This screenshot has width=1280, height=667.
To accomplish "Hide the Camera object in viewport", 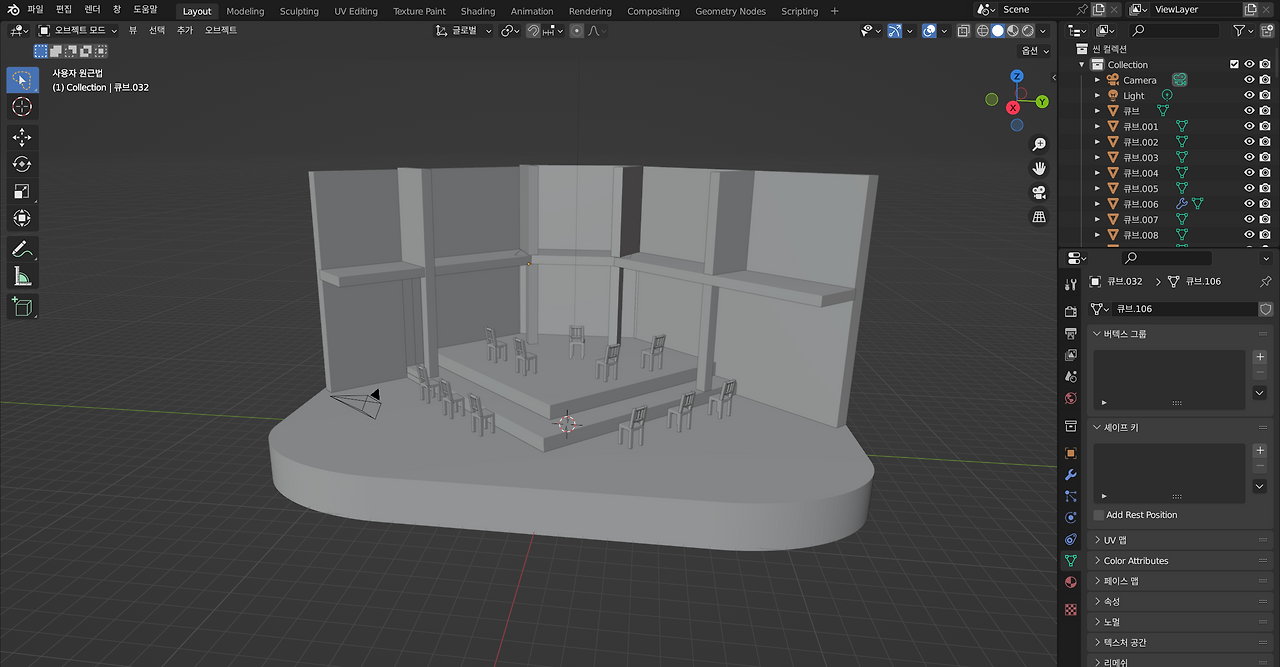I will pos(1249,80).
